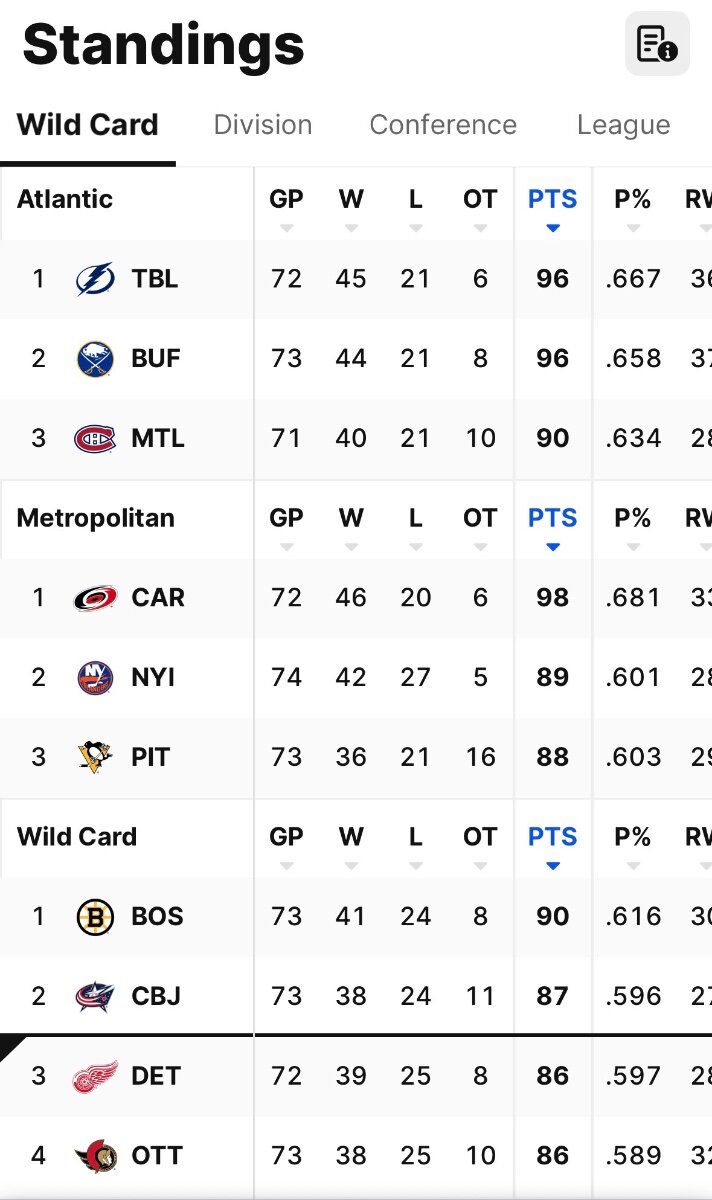Tap the Tampa Bay Lightning logo
The image size is (712, 1200).
(x=95, y=278)
